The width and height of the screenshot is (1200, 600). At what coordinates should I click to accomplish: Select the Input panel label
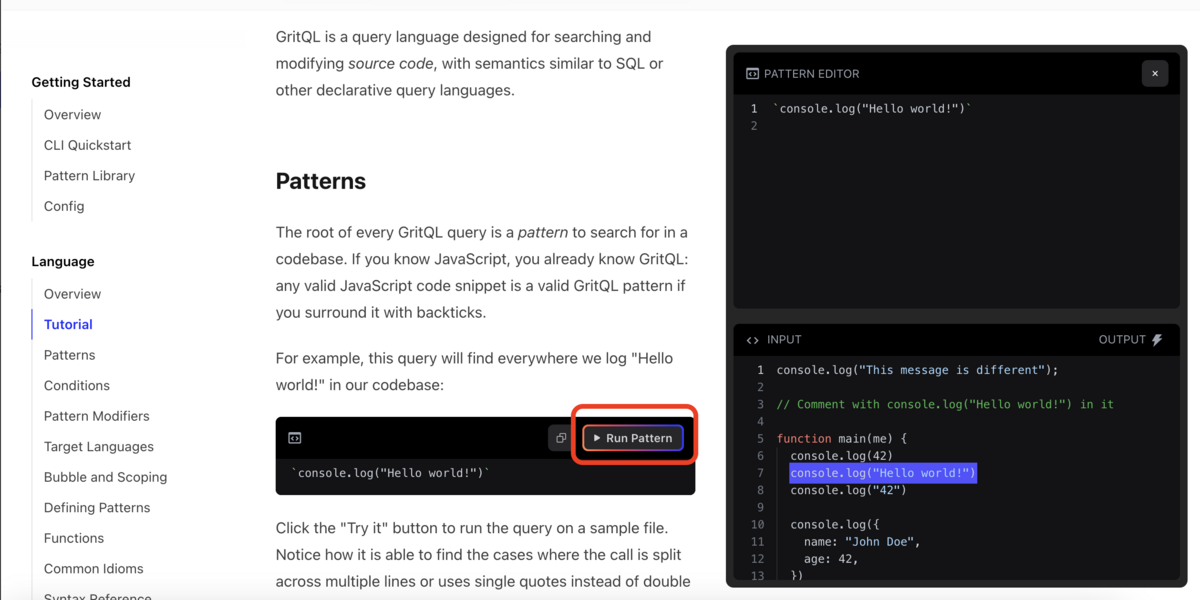(x=784, y=340)
